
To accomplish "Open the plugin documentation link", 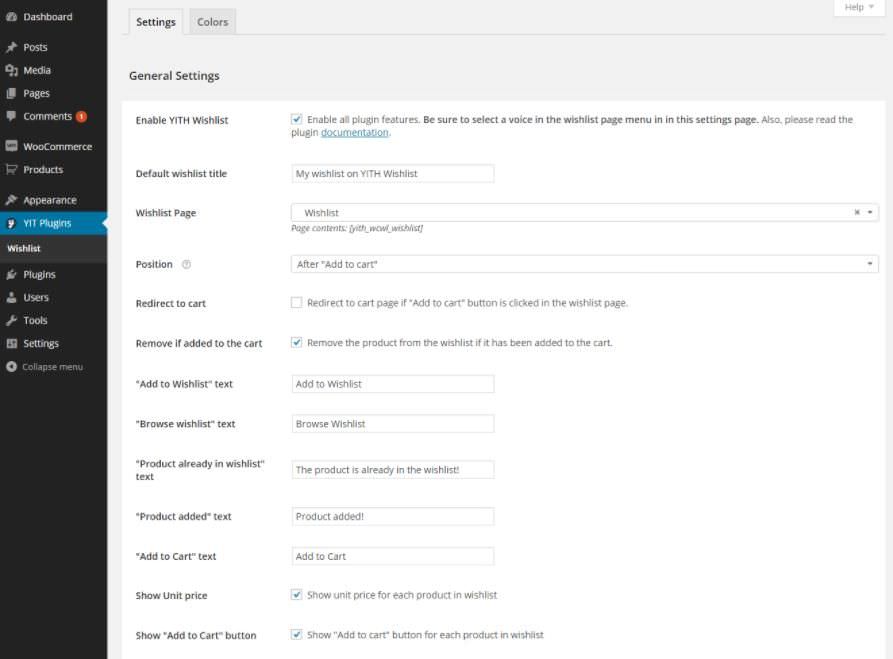I will 354,133.
